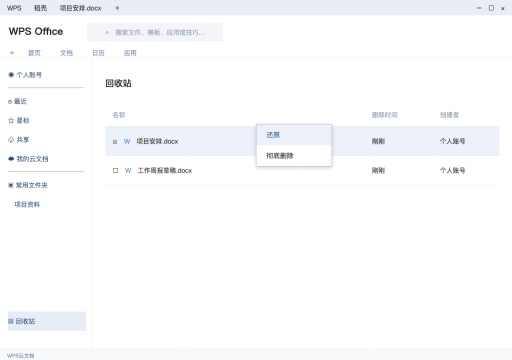Image resolution: width=512 pixels, height=360 pixels.
Task: Select 星标 in the sidebar
Action: (x=23, y=120)
